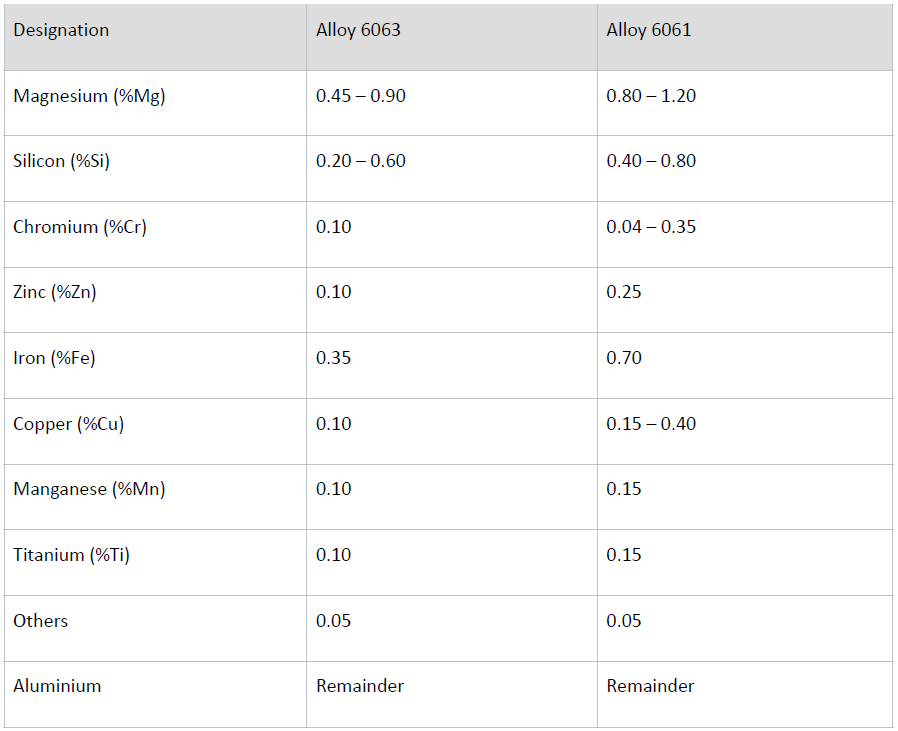
Task: Select the Chromium (%Cr) row label
Action: (80, 227)
